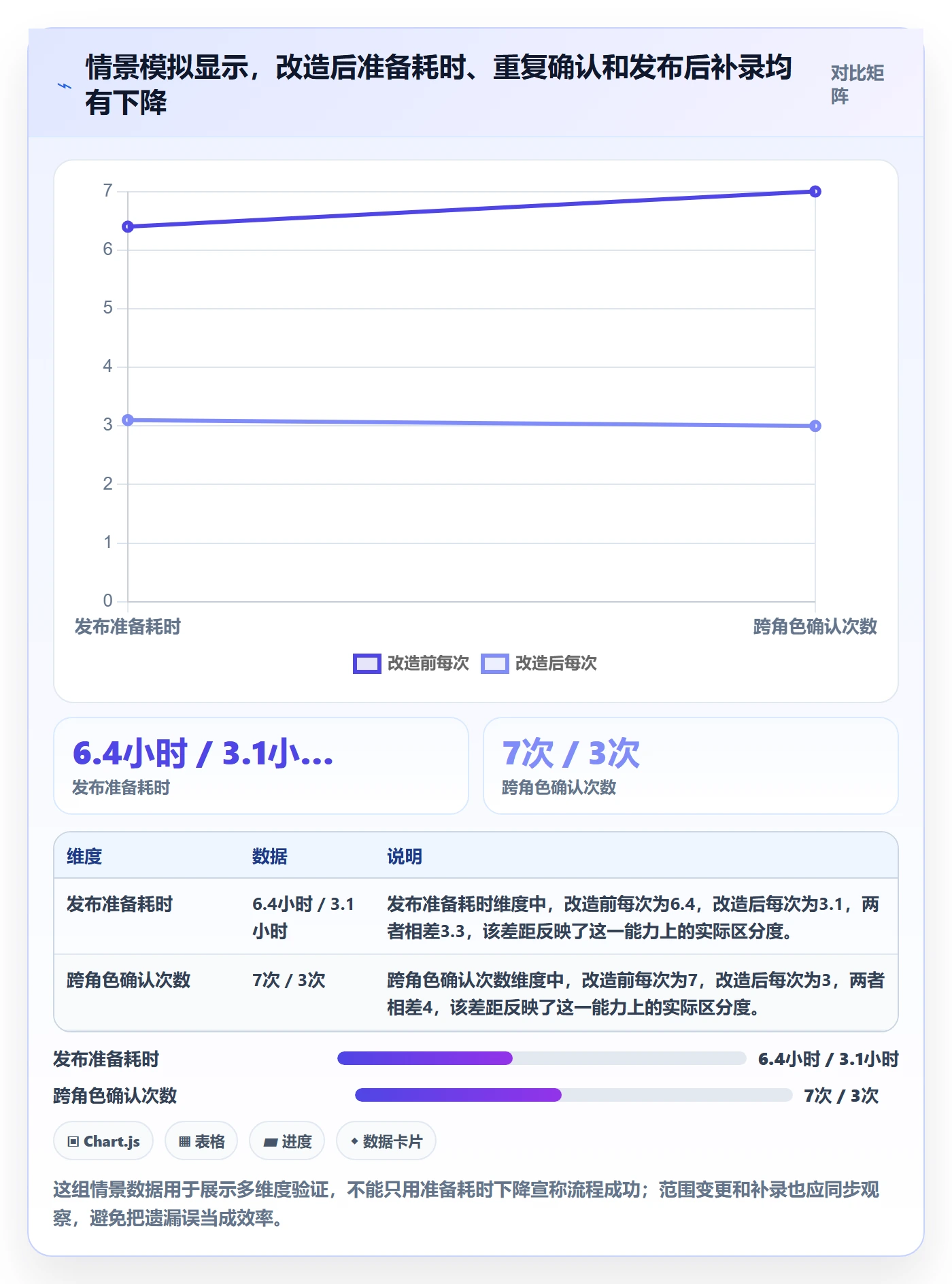Select the 发布准备耗时 row label in the table

[120, 904]
